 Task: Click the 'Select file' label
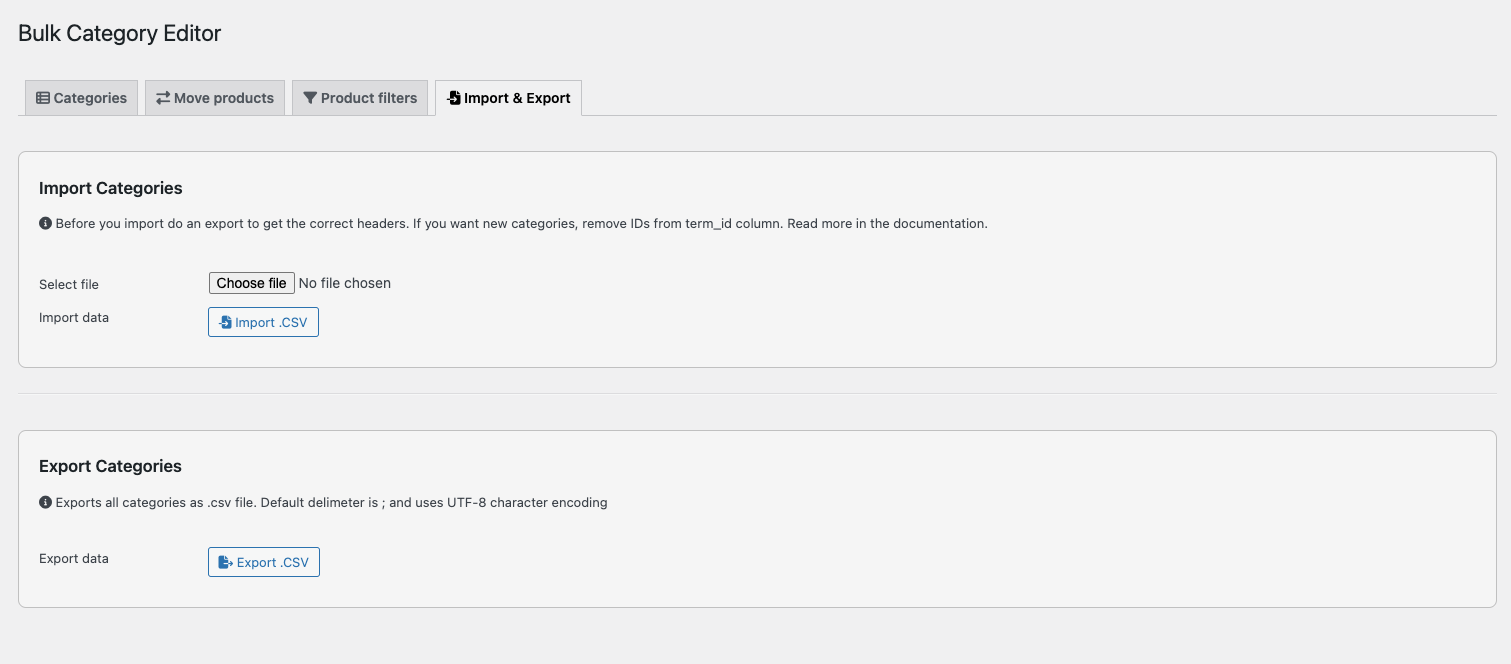point(69,285)
